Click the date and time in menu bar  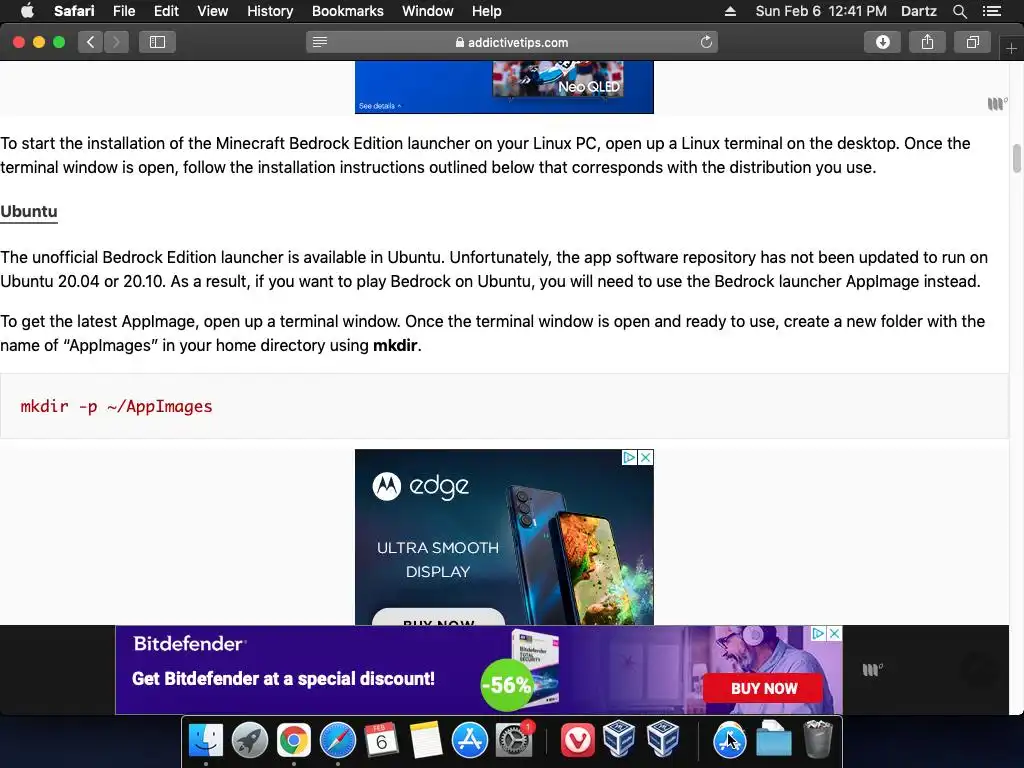click(821, 11)
